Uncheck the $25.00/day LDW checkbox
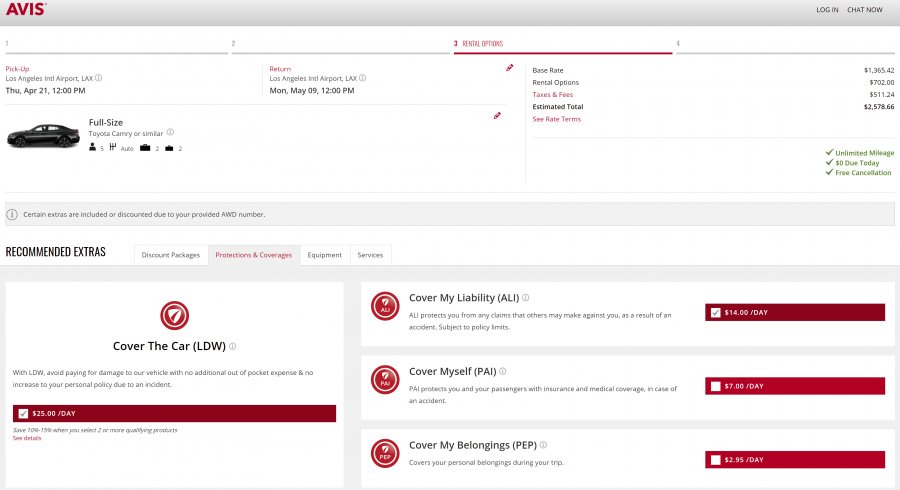The image size is (900, 490). pyautogui.click(x=23, y=413)
